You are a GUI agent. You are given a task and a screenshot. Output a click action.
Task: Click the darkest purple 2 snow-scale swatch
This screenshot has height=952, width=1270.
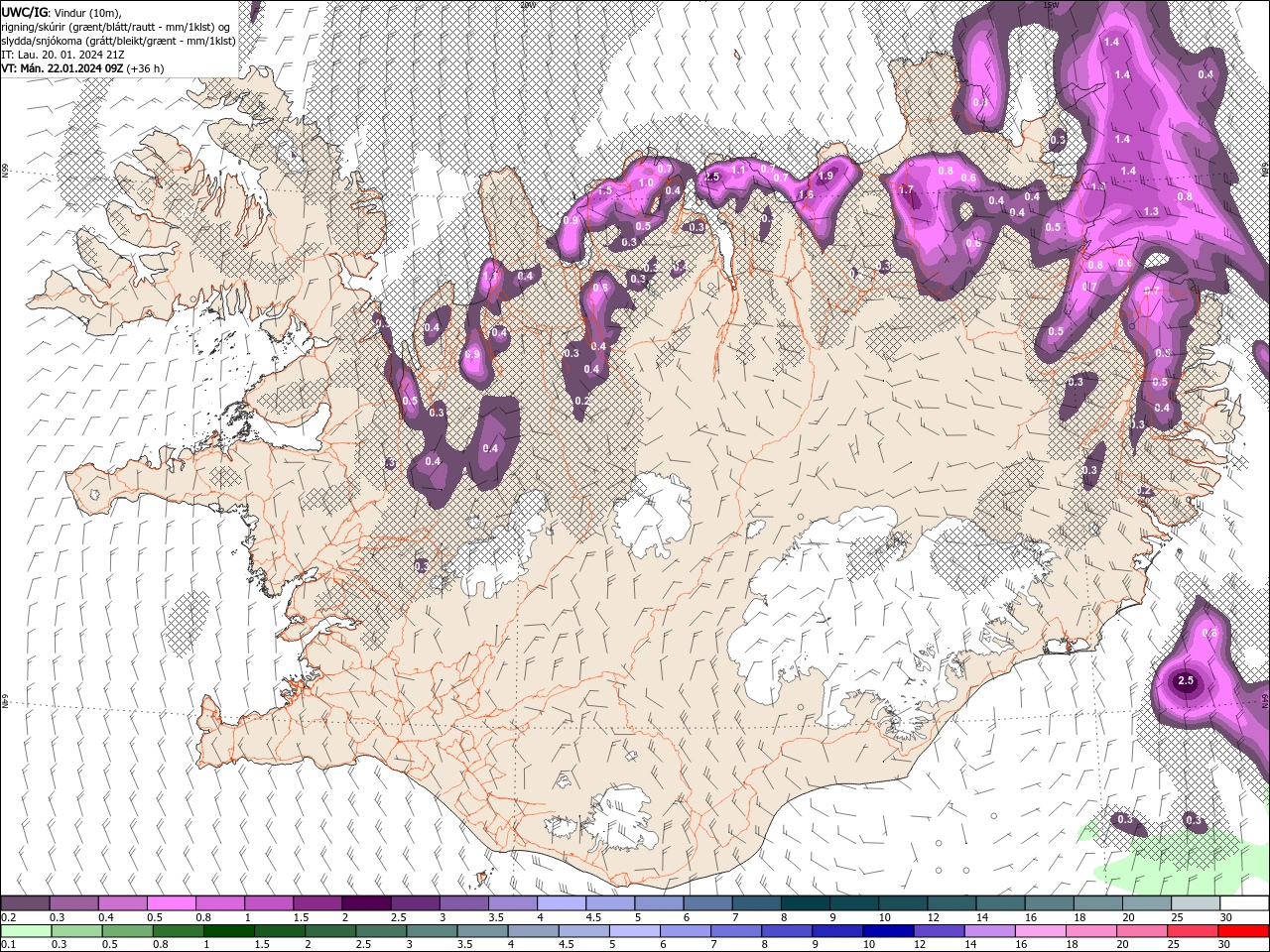click(x=365, y=903)
